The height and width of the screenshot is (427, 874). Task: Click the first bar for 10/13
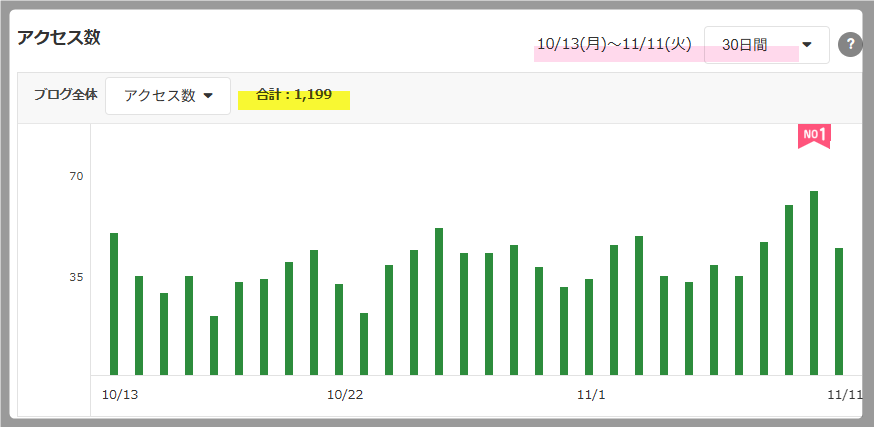pos(114,304)
